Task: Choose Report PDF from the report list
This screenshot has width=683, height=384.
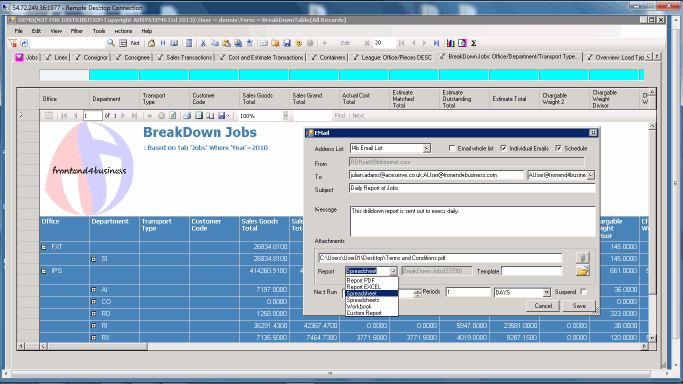Action: [361, 280]
